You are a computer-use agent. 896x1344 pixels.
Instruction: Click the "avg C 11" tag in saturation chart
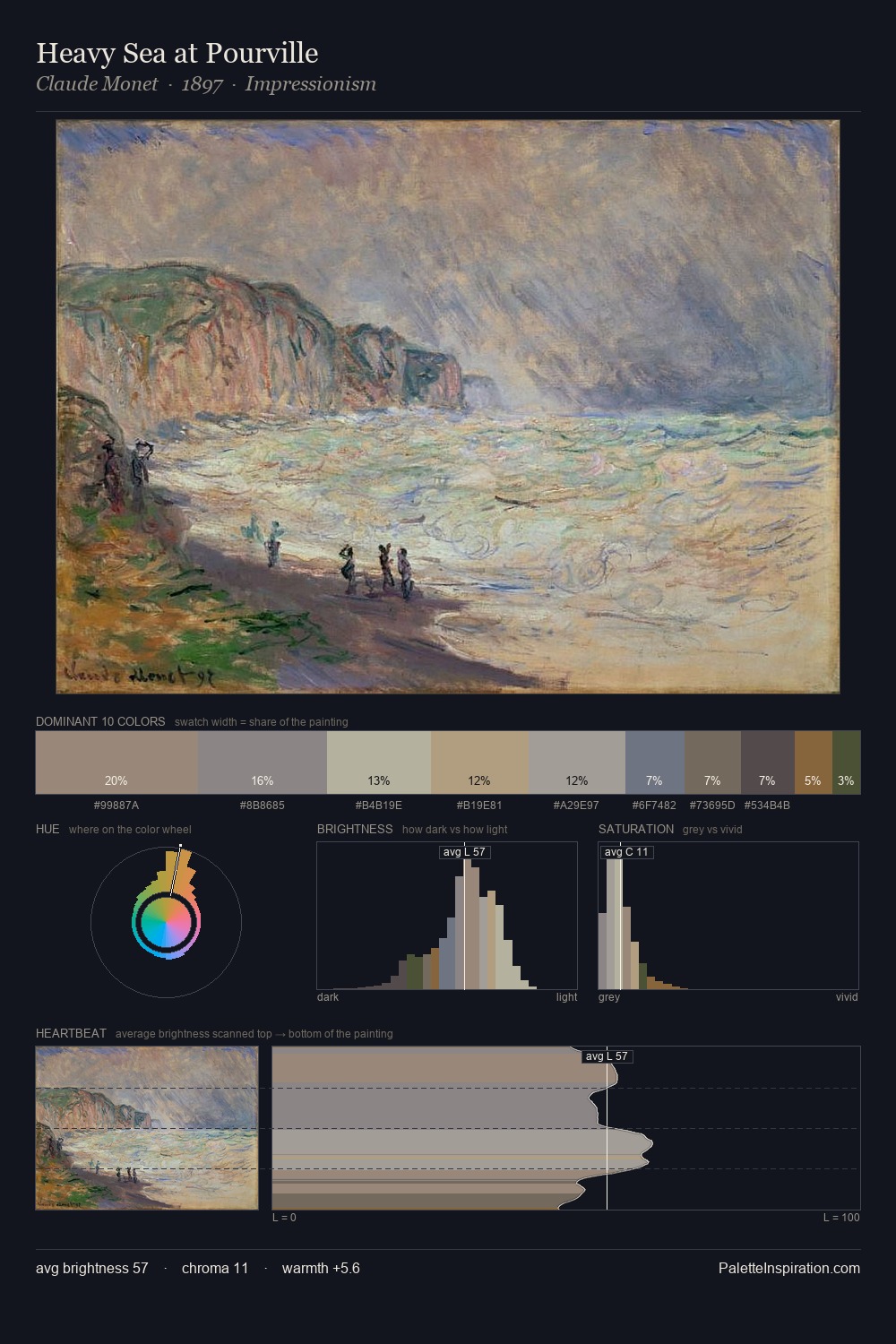[x=626, y=852]
